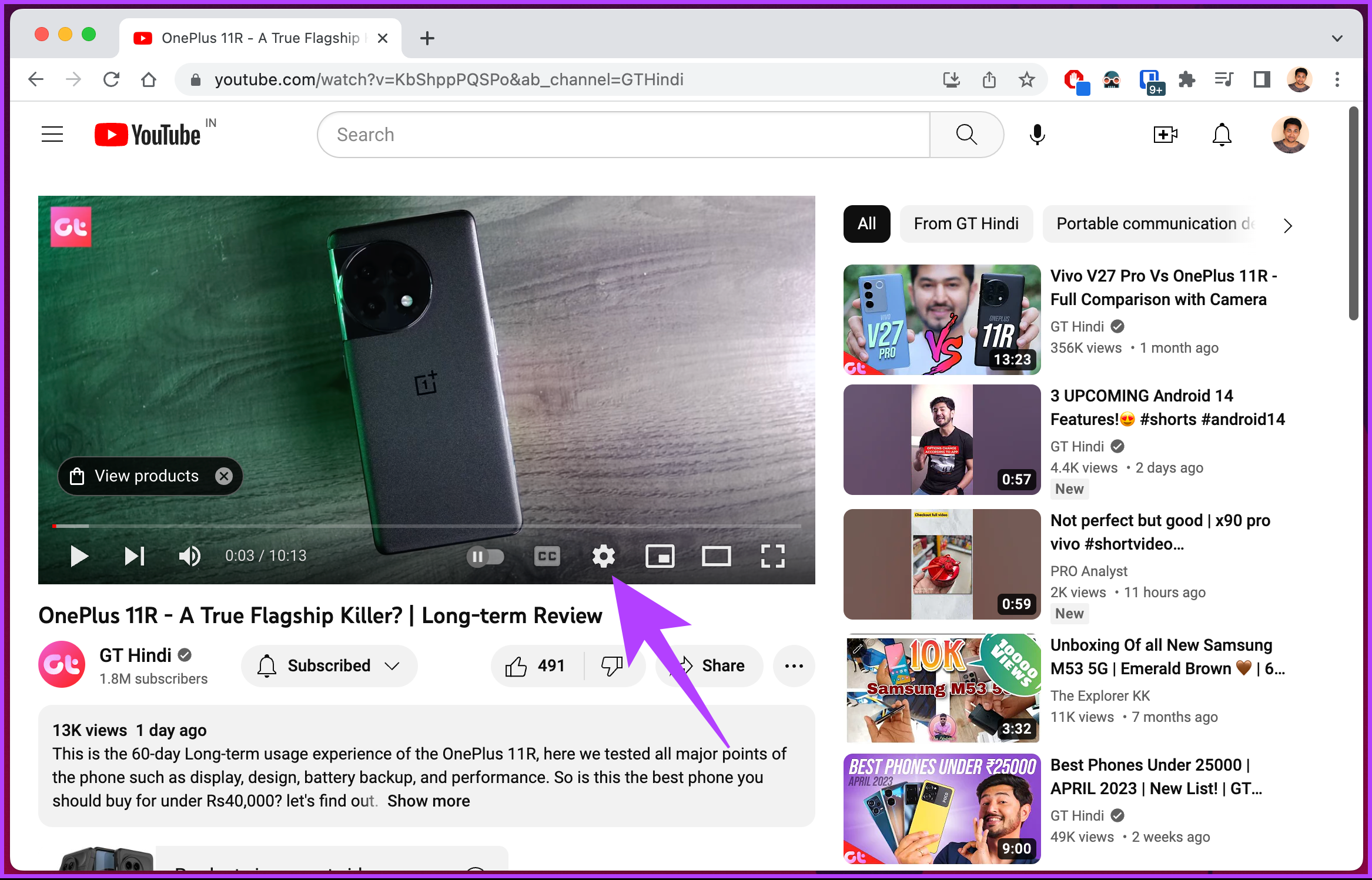Dislike this video
This screenshot has height=880, width=1372.
(612, 666)
